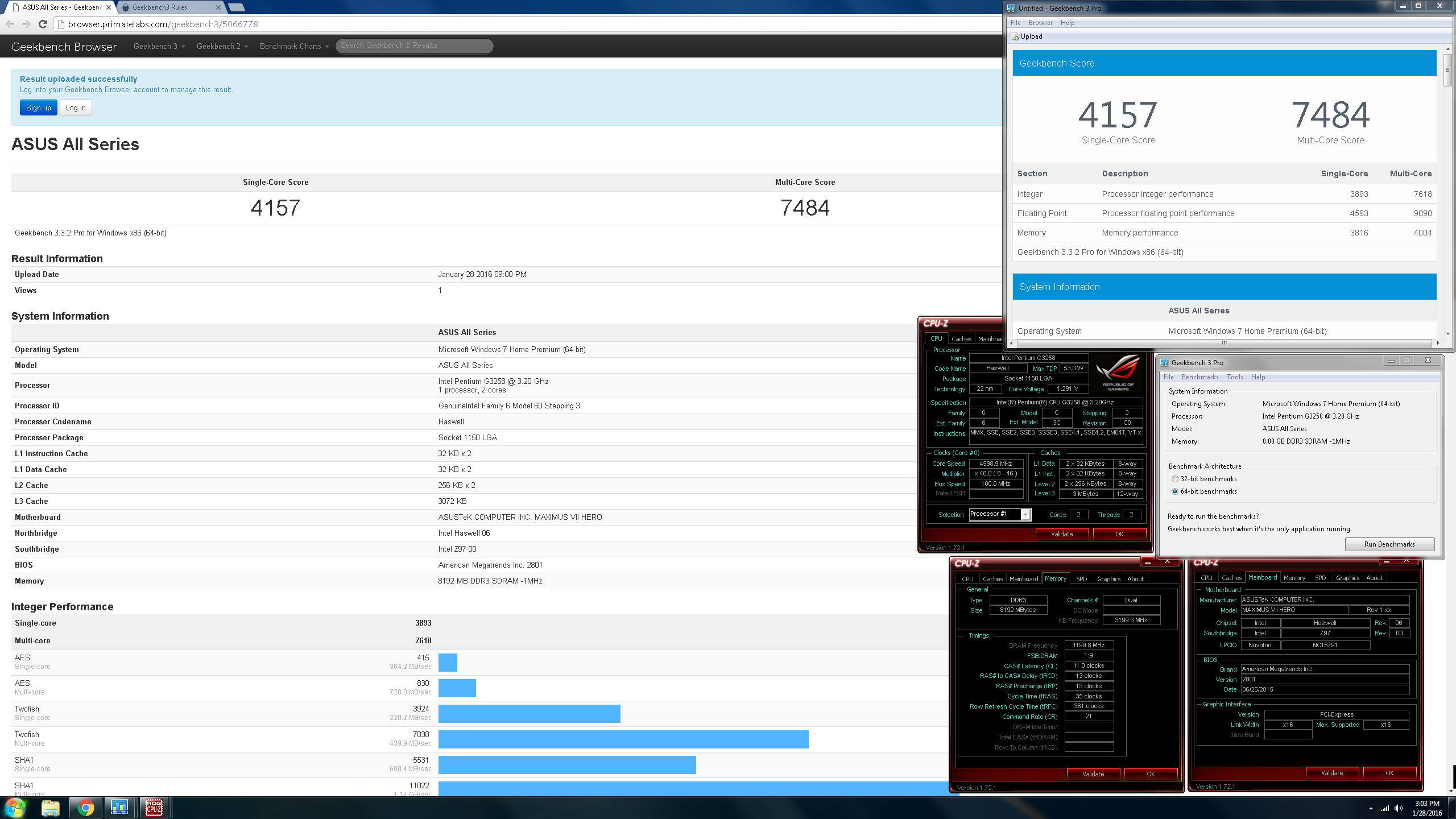The width and height of the screenshot is (1456, 819).
Task: Click the browser address bar URL
Action: (163, 24)
